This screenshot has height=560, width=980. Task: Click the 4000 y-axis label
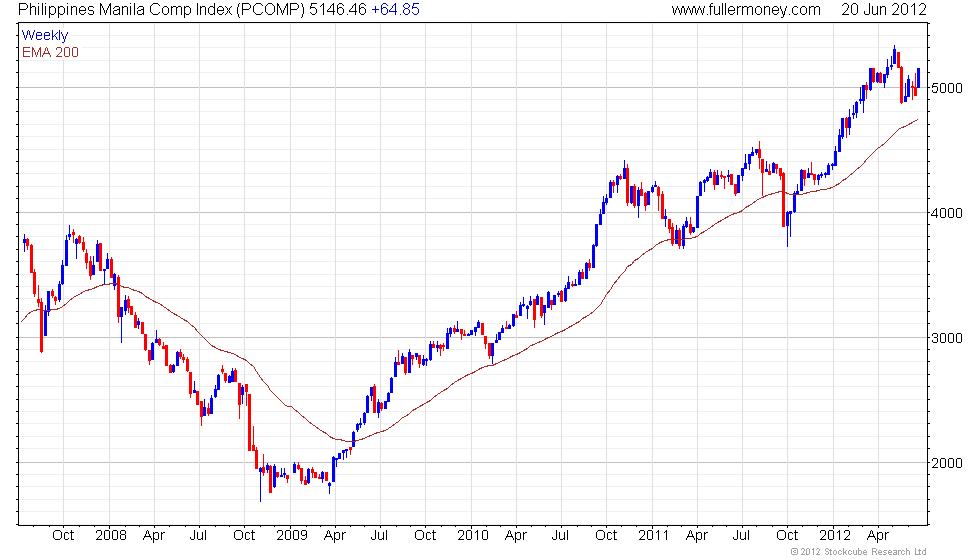(947, 213)
